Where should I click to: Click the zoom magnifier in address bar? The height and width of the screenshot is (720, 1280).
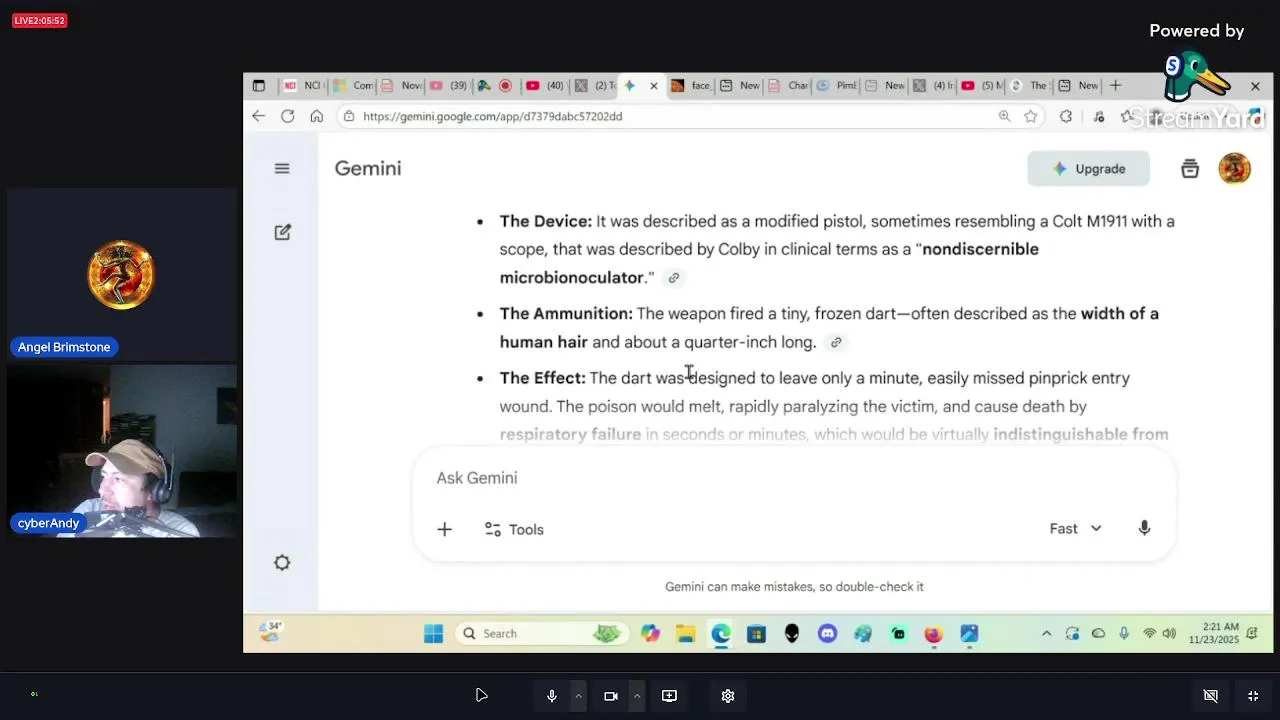(x=1004, y=116)
